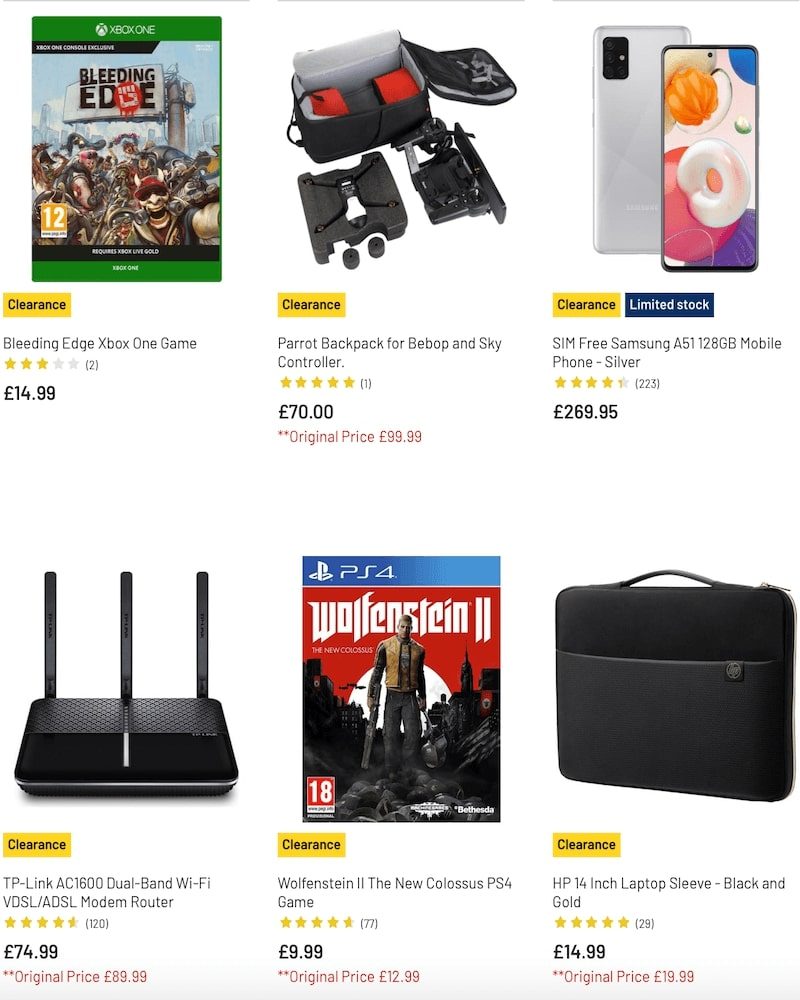This screenshot has height=1000, width=800.
Task: Open HP 14 Inch Laptop Sleeve title link
Action: tap(669, 892)
